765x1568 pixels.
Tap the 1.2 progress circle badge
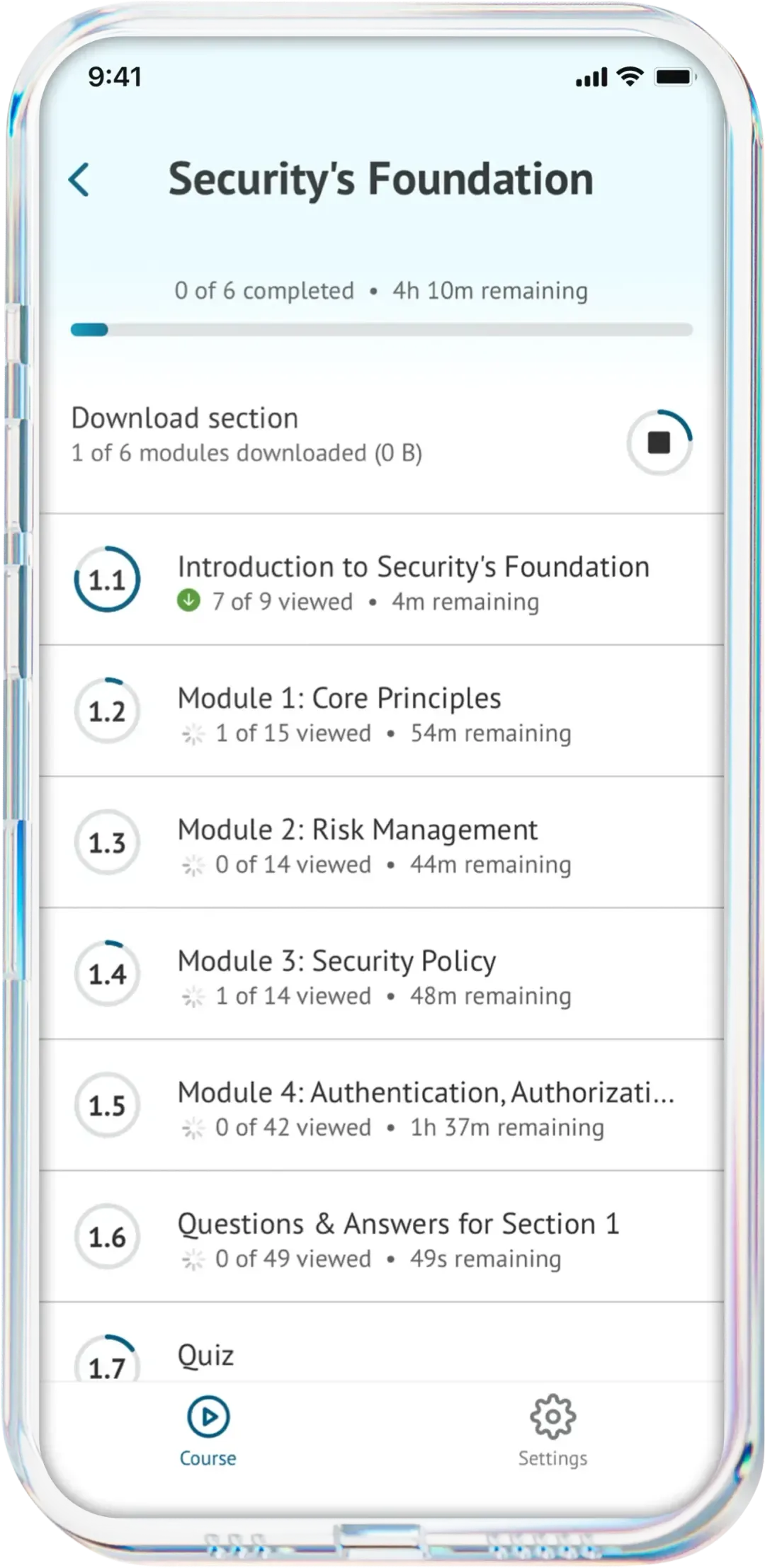107,711
